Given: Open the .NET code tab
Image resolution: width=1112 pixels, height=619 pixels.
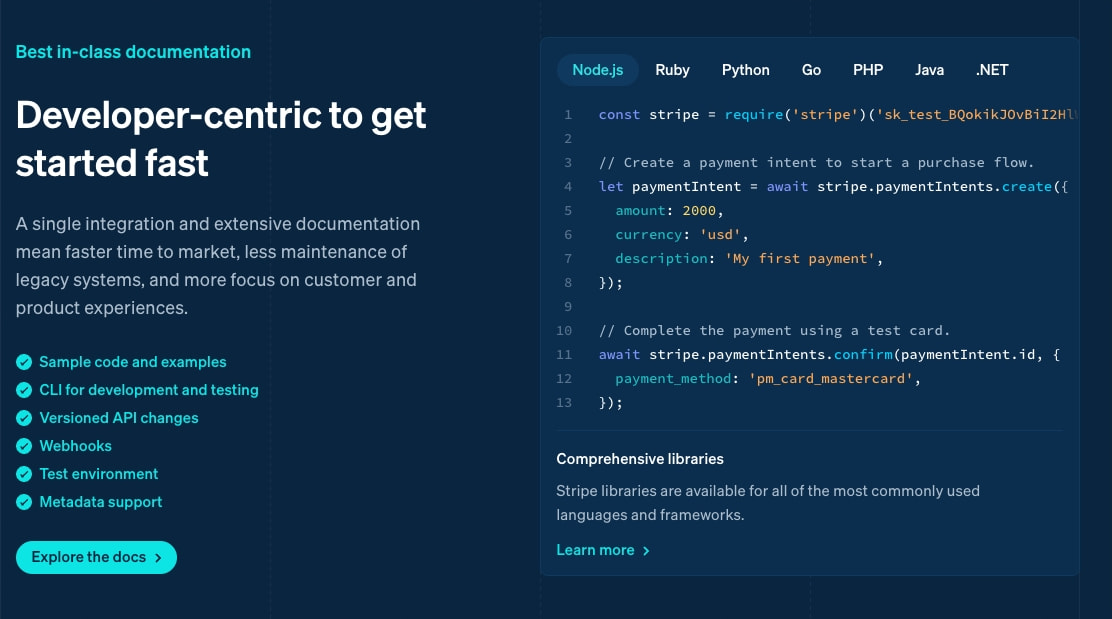Looking at the screenshot, I should pos(991,70).
